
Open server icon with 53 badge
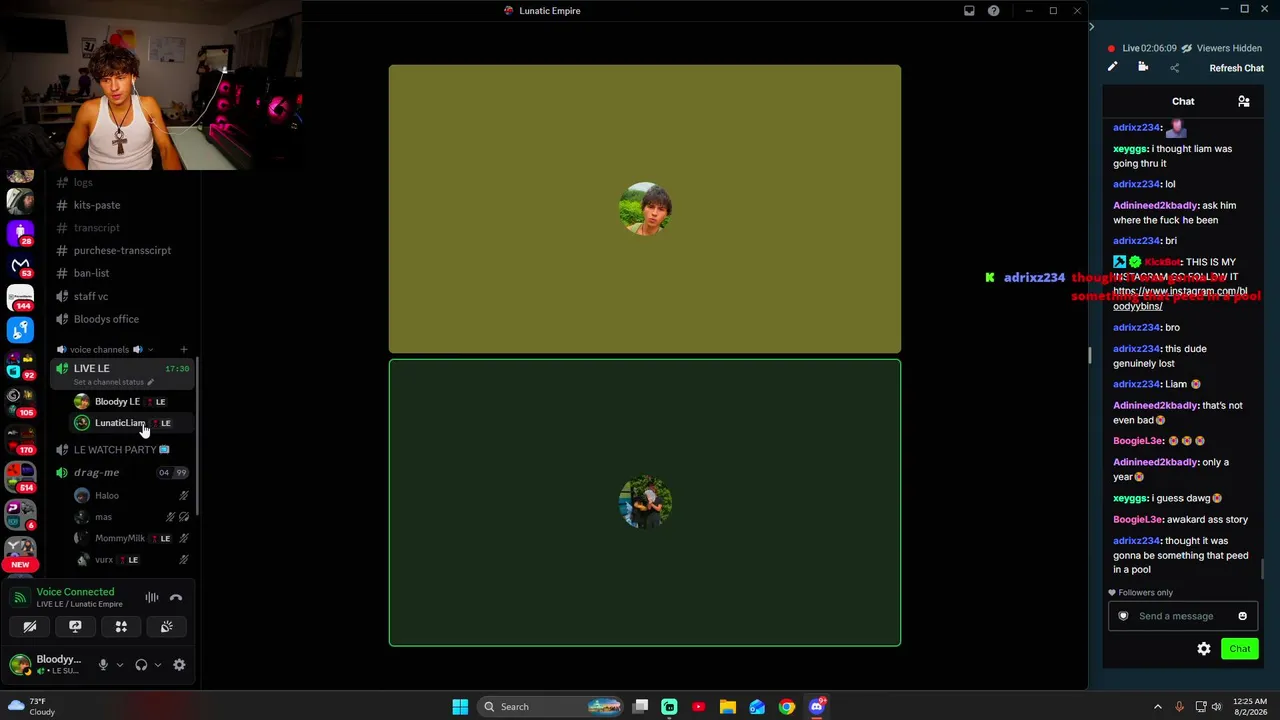coord(20,266)
